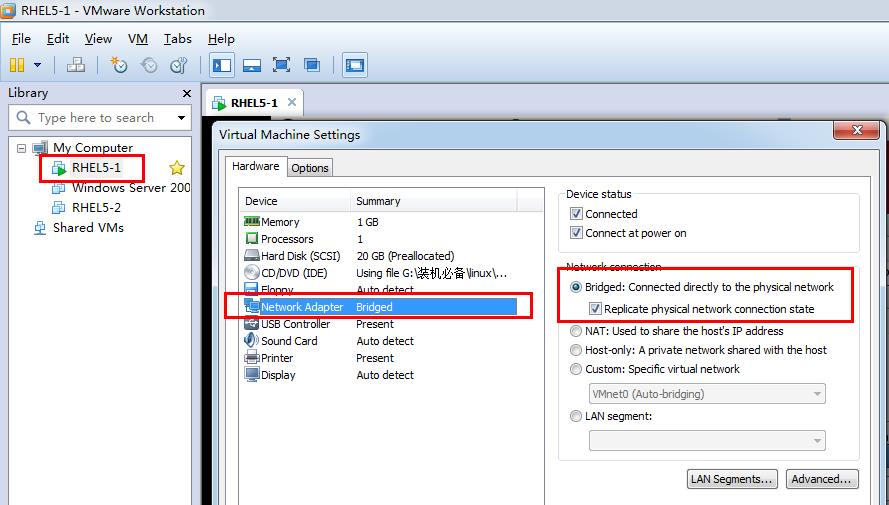Open the Edit menu
The width and height of the screenshot is (889, 505).
click(58, 39)
